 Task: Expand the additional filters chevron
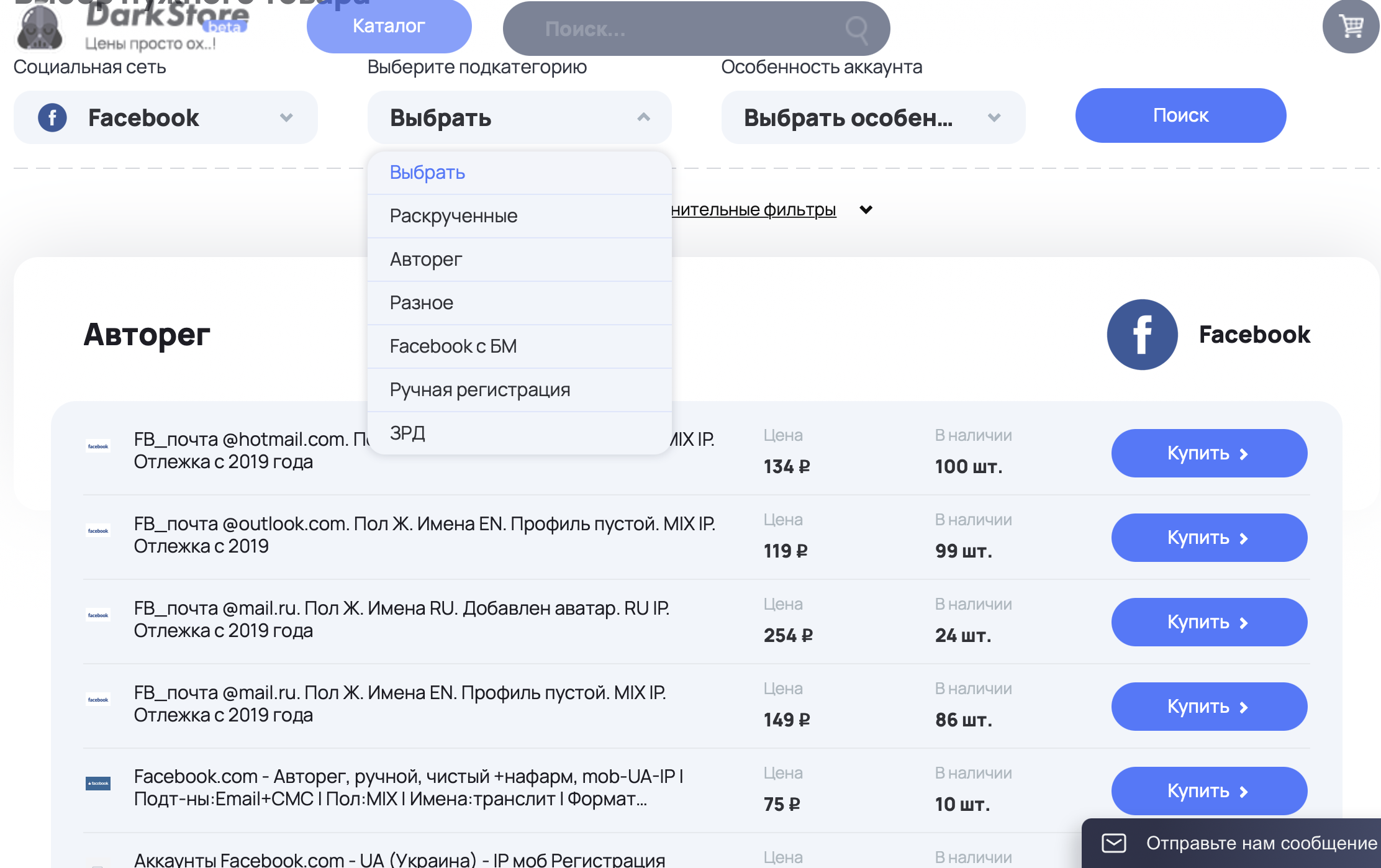point(866,210)
